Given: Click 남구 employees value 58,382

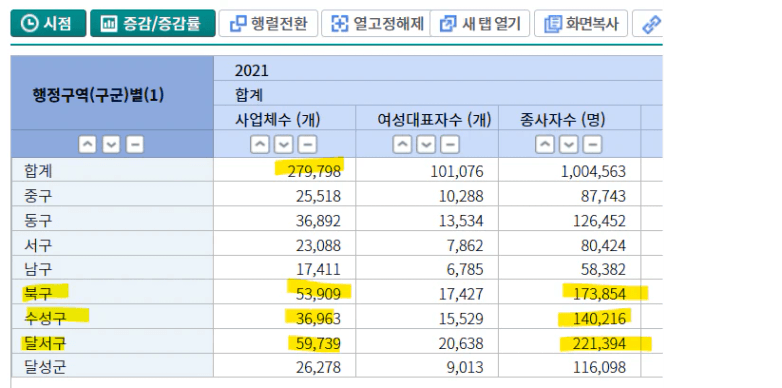Looking at the screenshot, I should coord(603,269).
